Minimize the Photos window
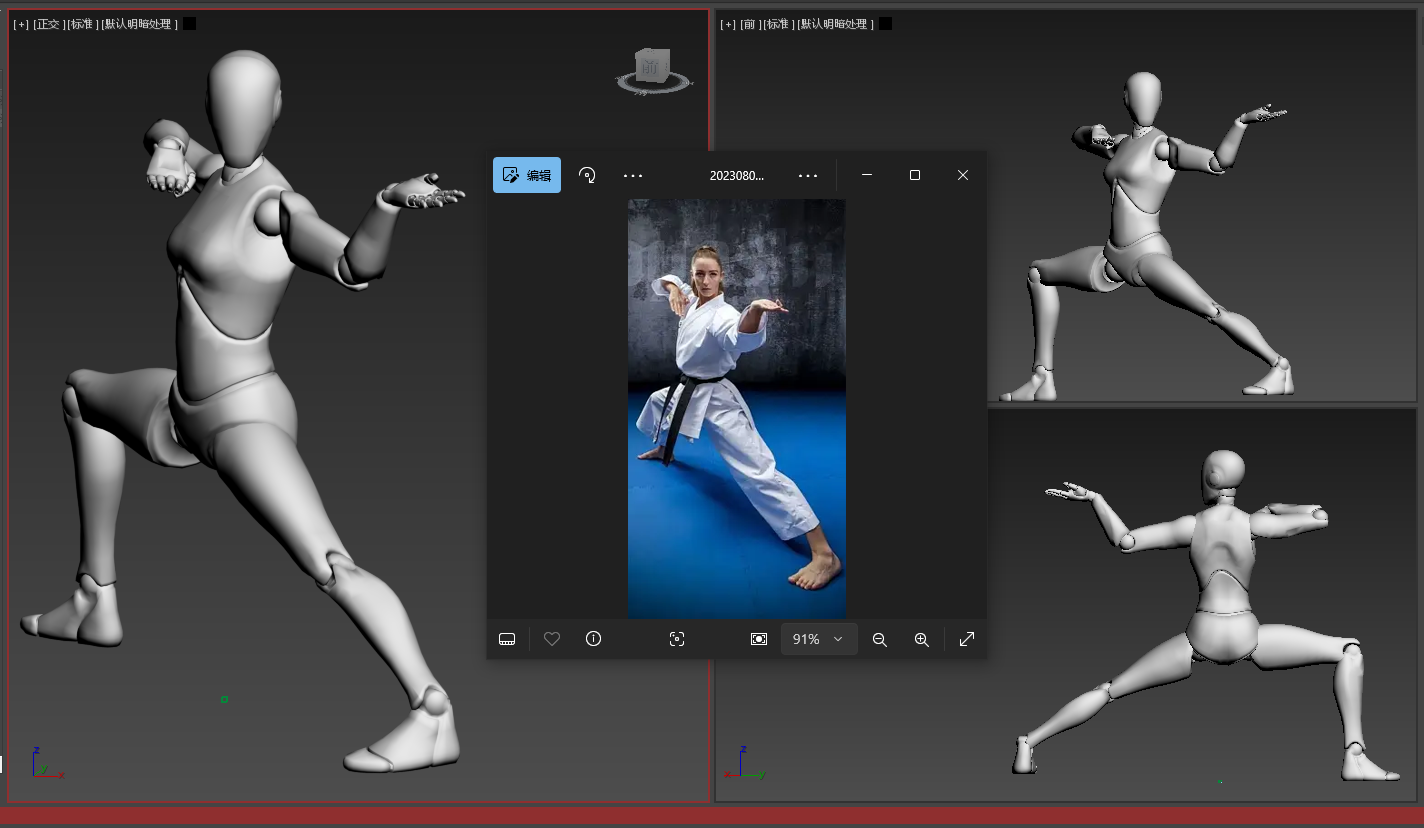The width and height of the screenshot is (1424, 828). coord(867,175)
